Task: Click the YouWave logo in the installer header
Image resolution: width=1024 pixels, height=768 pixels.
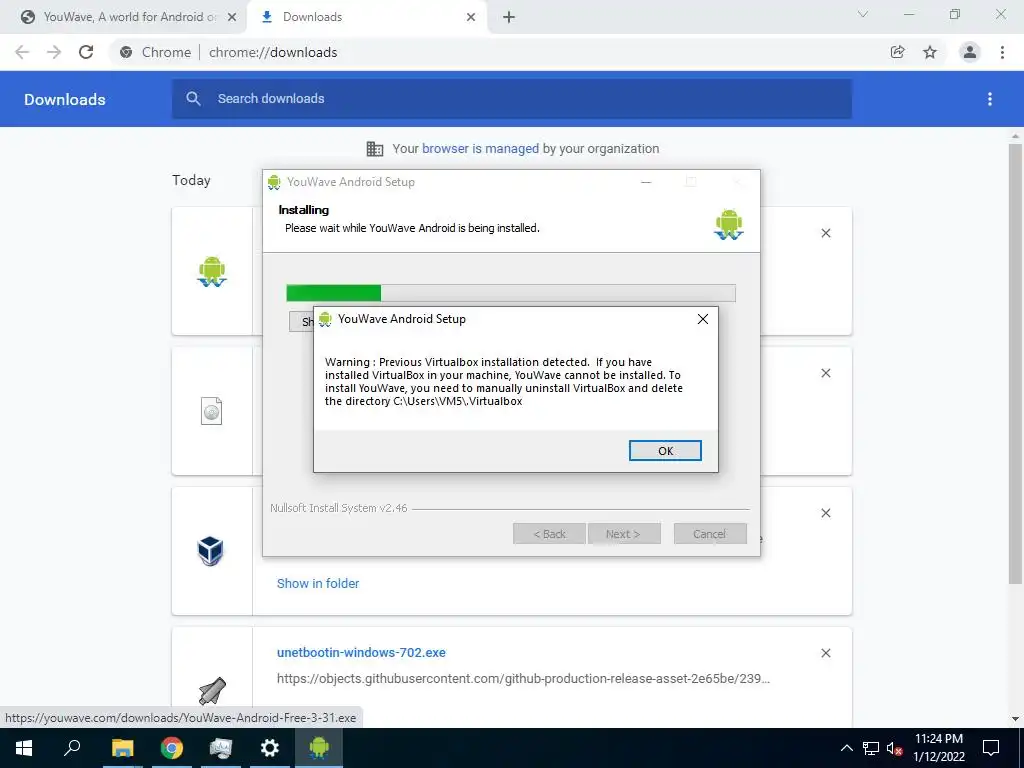Action: tap(729, 225)
